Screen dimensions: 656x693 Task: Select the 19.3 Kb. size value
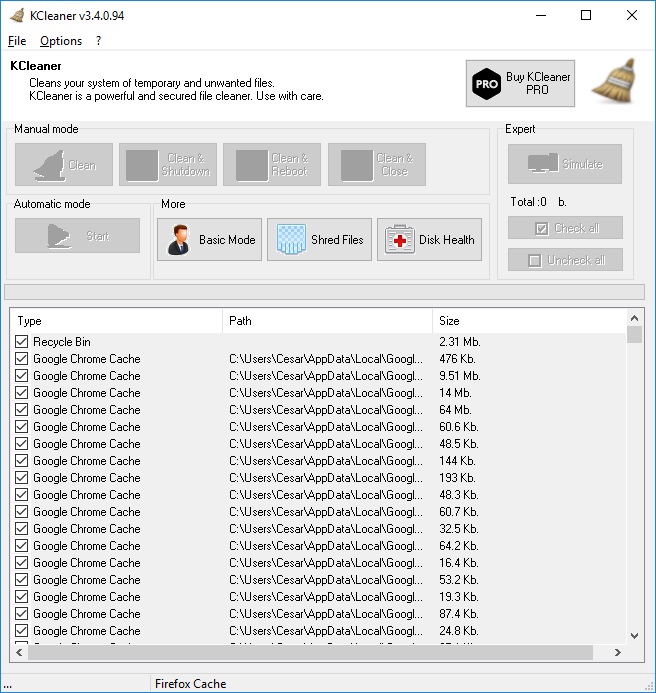coord(459,597)
